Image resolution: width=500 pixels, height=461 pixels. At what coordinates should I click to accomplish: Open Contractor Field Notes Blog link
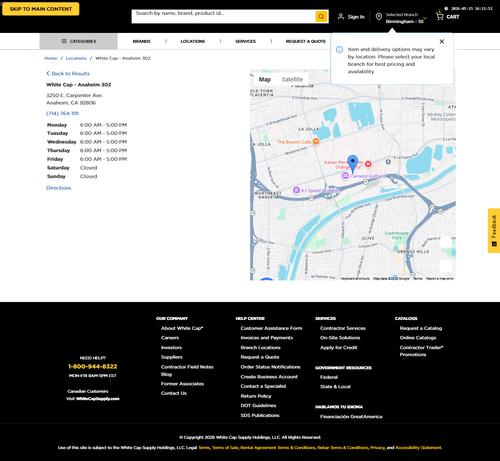187,370
